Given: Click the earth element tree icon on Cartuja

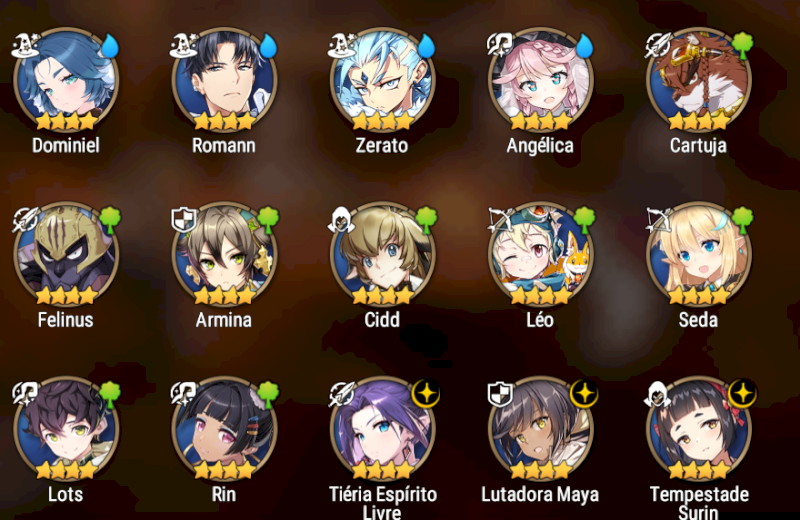Looking at the screenshot, I should point(742,45).
